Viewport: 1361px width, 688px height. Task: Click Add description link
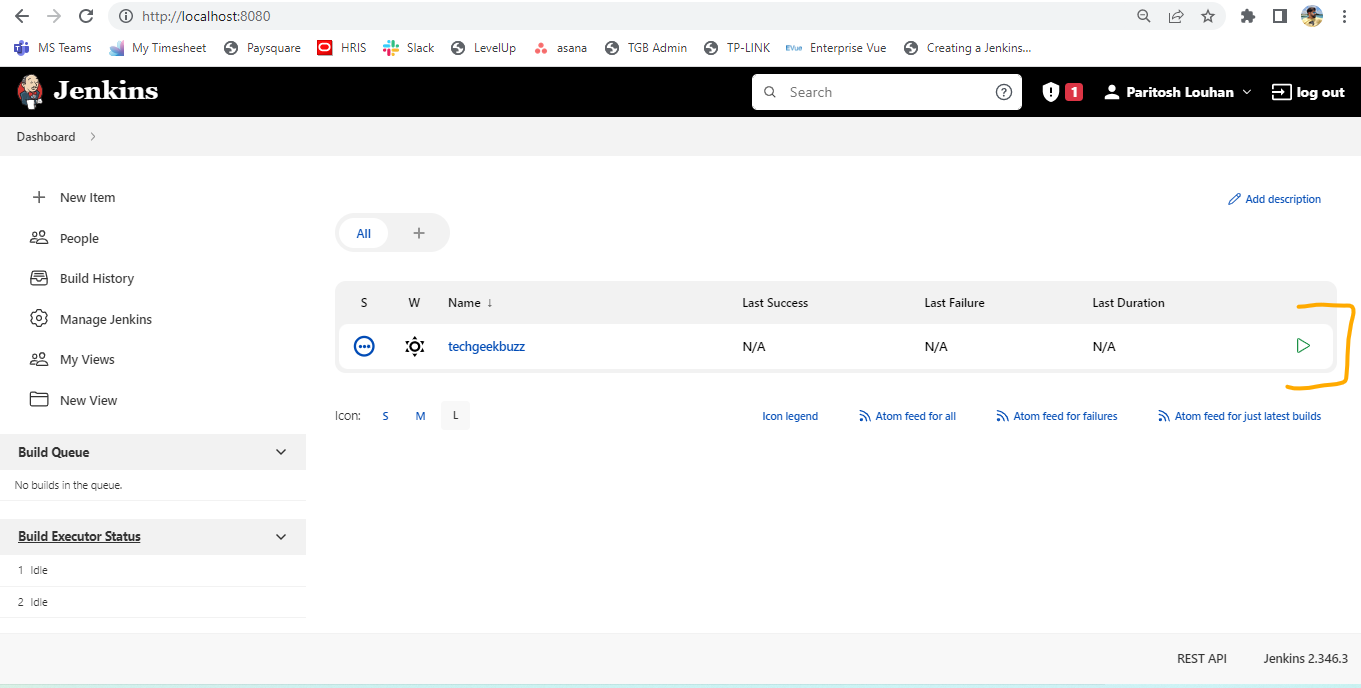point(1274,199)
